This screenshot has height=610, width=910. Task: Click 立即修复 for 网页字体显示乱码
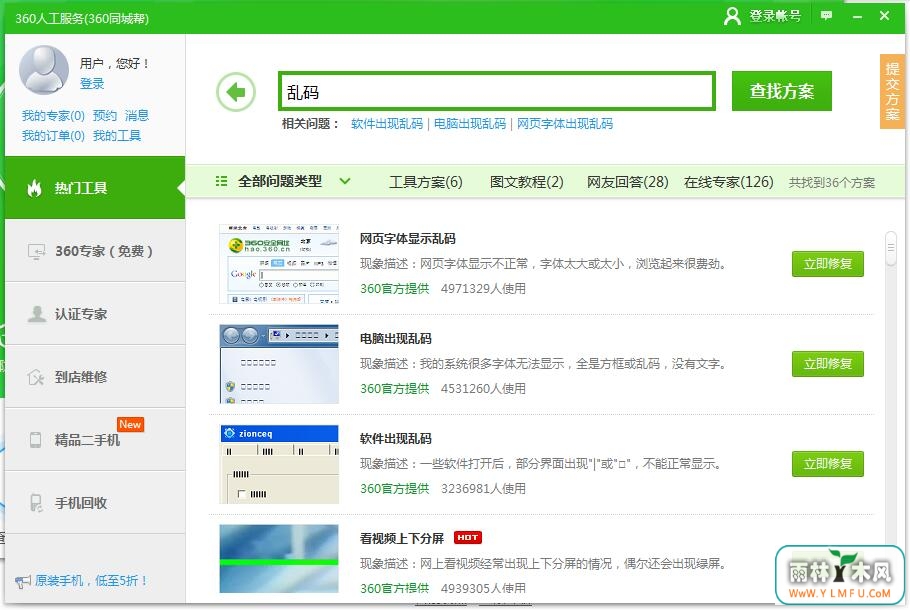(828, 264)
